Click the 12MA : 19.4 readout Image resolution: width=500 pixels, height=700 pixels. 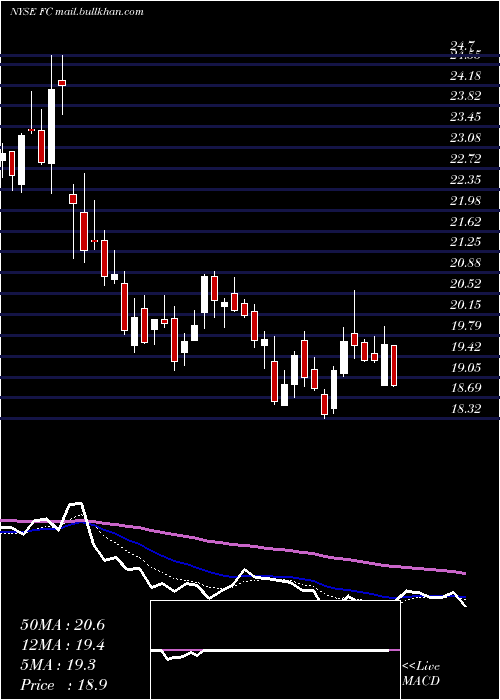(x=62, y=645)
